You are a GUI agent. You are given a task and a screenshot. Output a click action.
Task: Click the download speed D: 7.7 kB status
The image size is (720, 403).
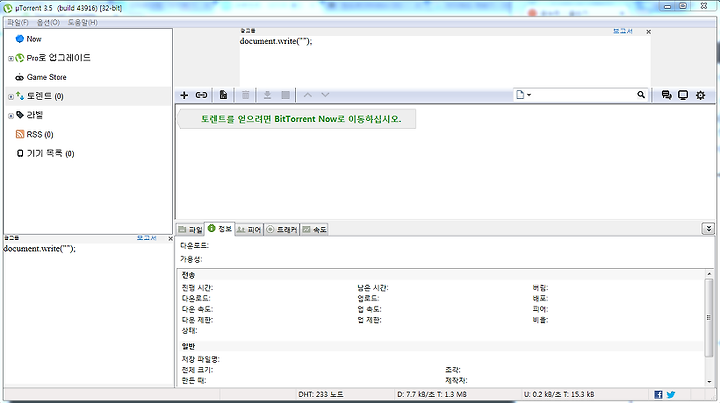pos(432,394)
